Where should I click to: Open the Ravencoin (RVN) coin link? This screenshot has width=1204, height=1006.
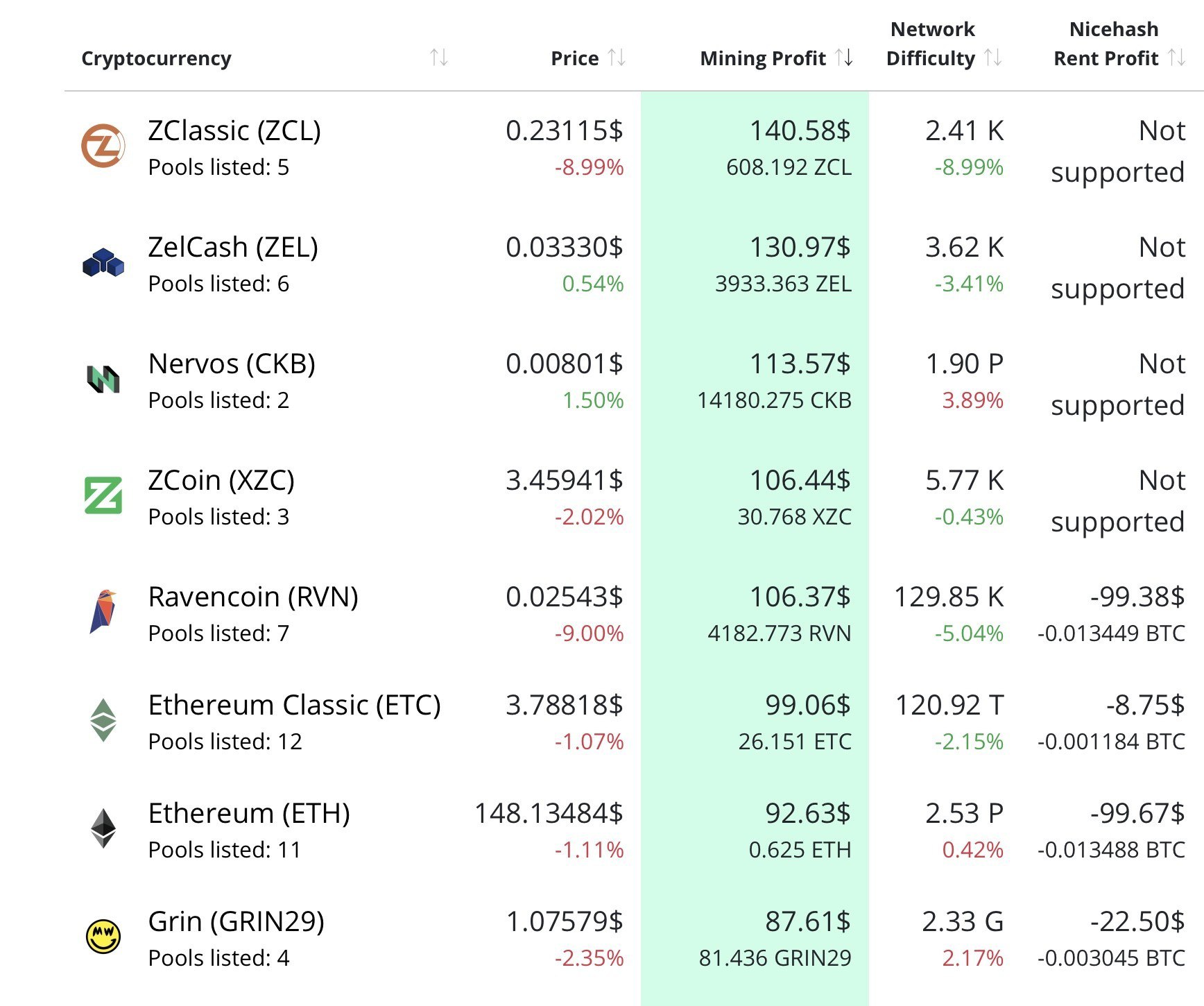click(x=253, y=597)
